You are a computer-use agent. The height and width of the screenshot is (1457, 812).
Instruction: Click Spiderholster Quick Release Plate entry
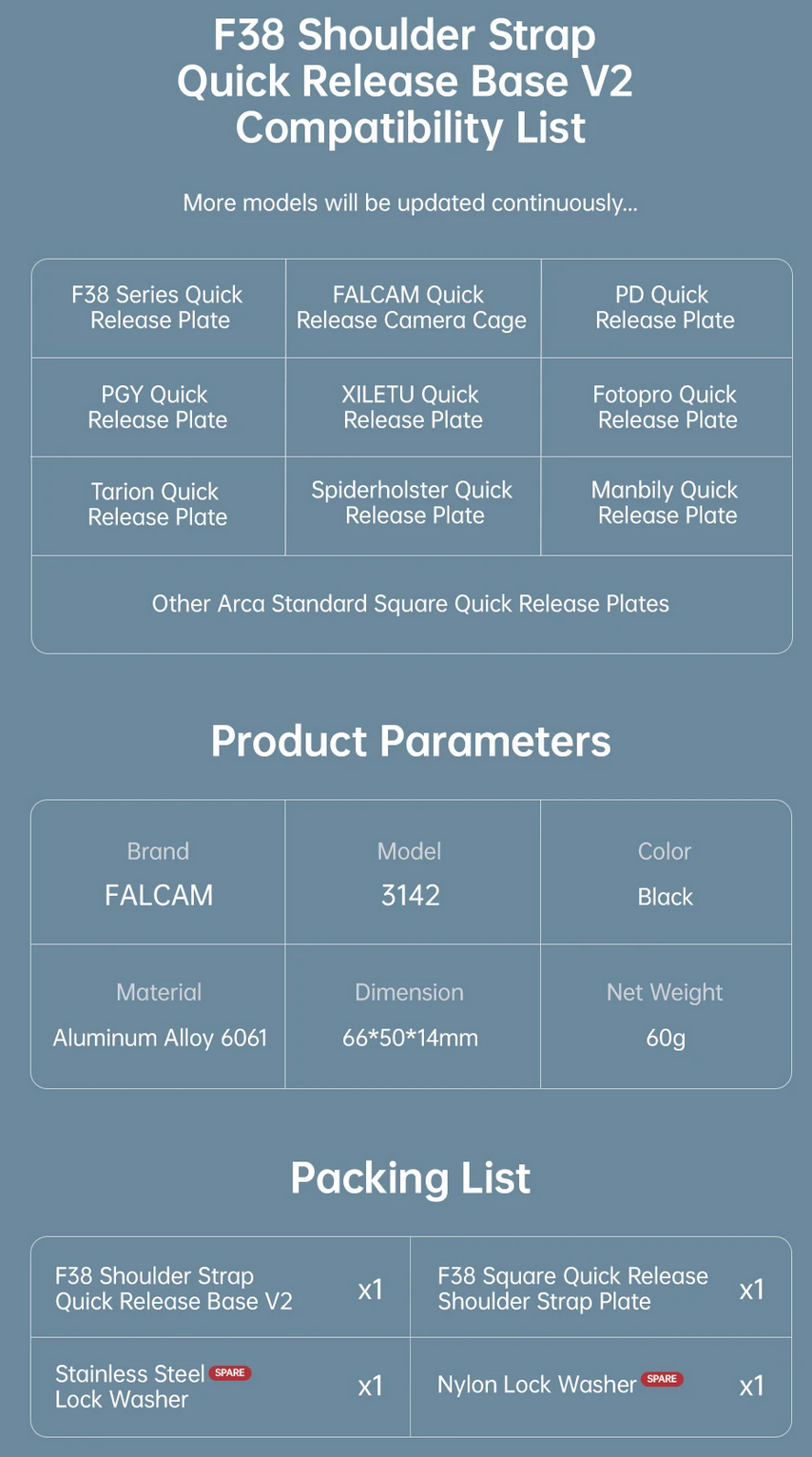click(413, 503)
